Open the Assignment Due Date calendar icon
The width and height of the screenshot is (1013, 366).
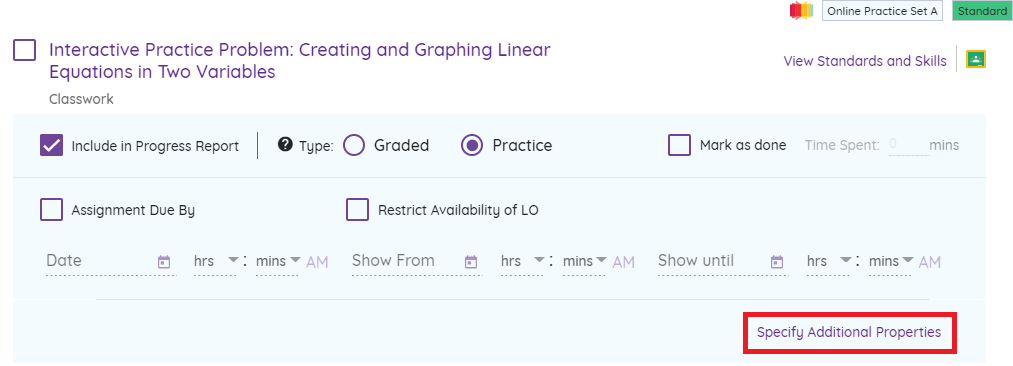(164, 261)
